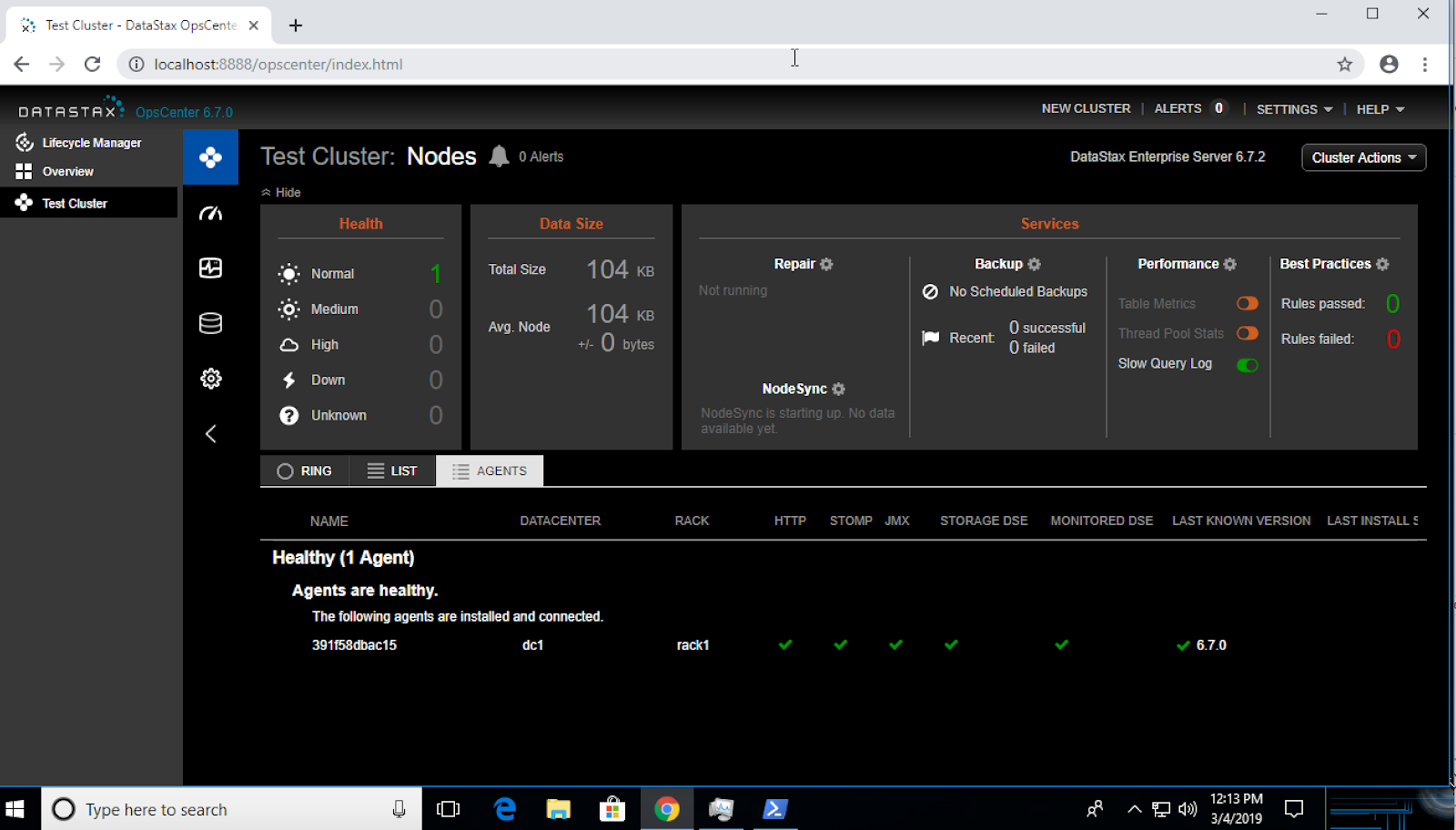
Task: Click the DataStax logo
Action: [x=71, y=109]
